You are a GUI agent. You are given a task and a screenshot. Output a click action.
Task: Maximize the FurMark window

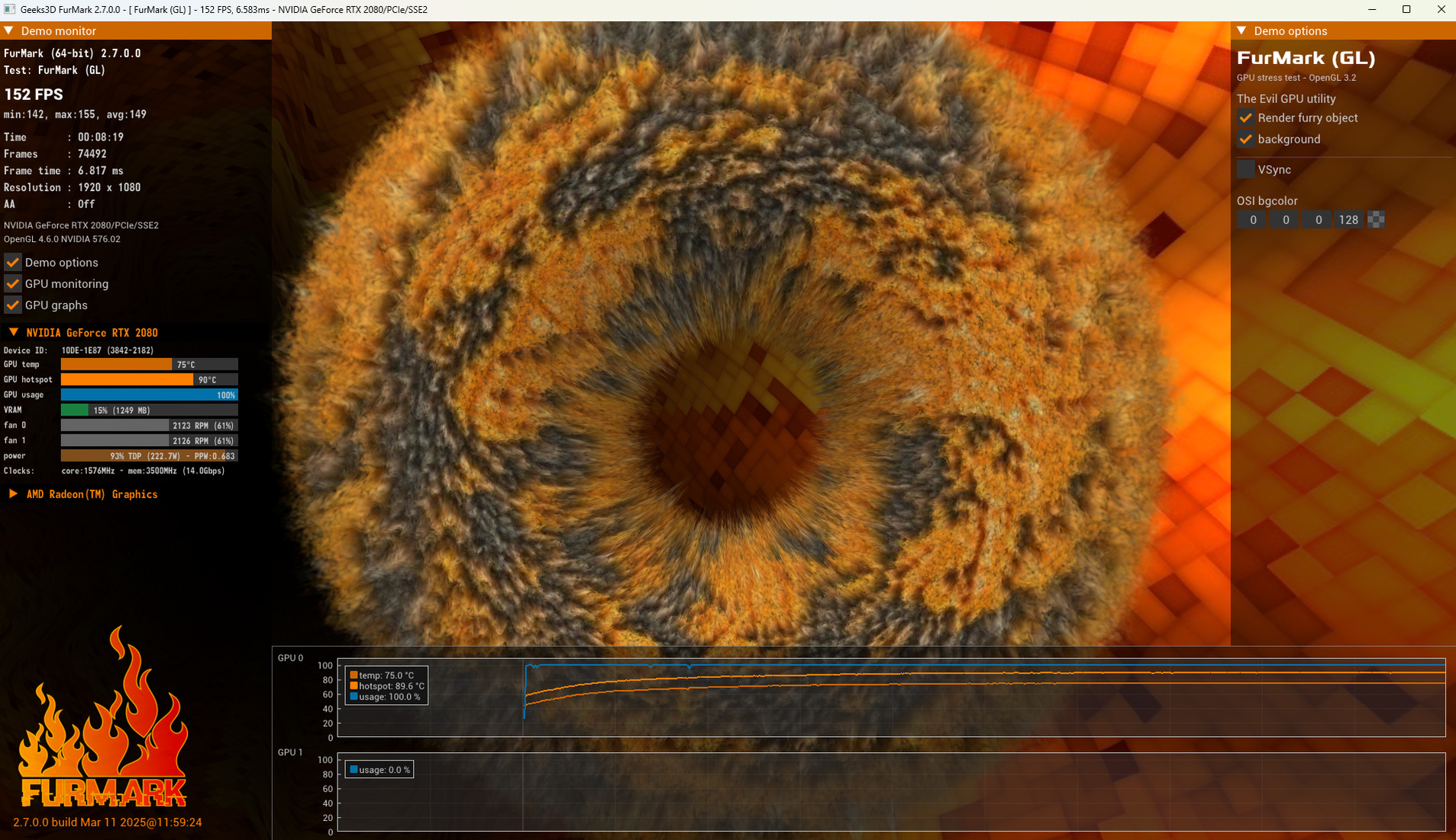1406,9
